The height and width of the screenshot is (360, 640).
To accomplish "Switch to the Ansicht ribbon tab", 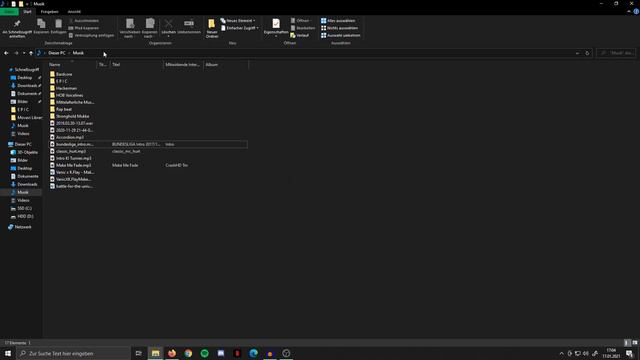I will 74,11.
